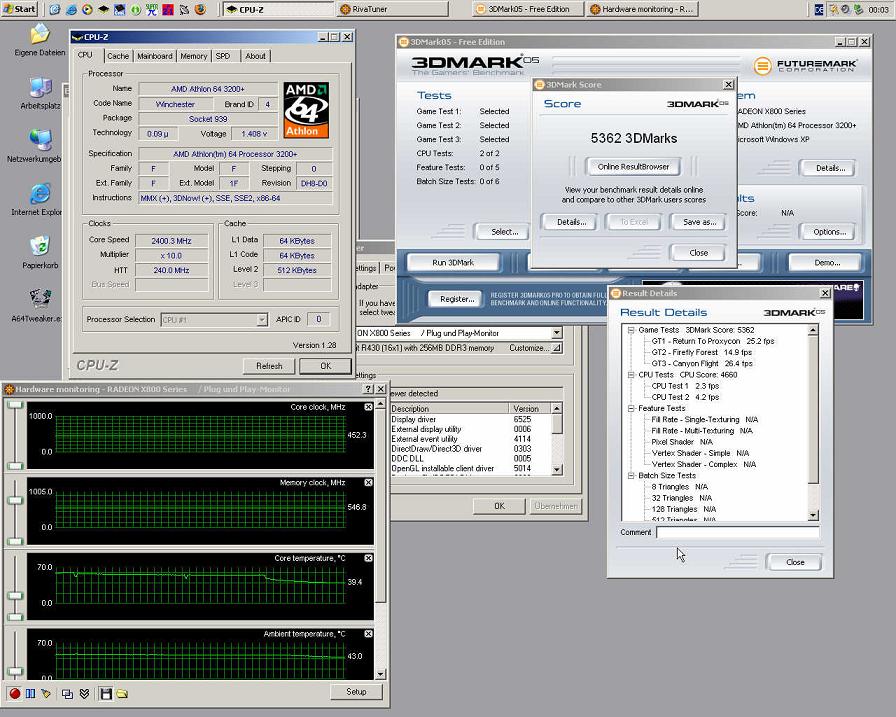
Task: Click Refresh in CPU-Z
Action: (269, 366)
